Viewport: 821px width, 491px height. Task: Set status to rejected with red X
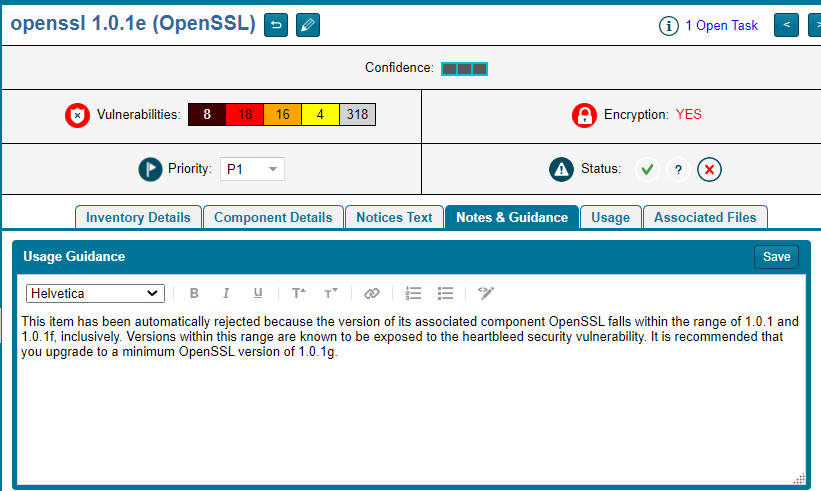coord(709,170)
